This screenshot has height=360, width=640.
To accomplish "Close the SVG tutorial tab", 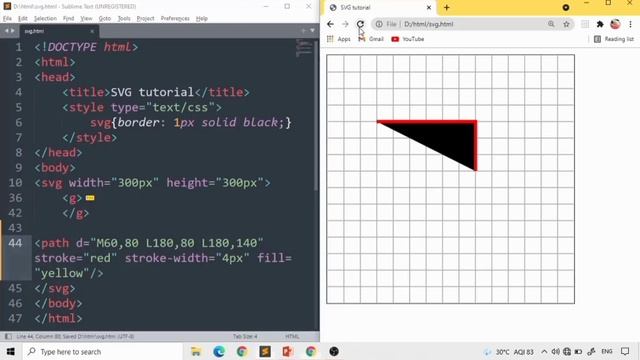I will [429, 7].
